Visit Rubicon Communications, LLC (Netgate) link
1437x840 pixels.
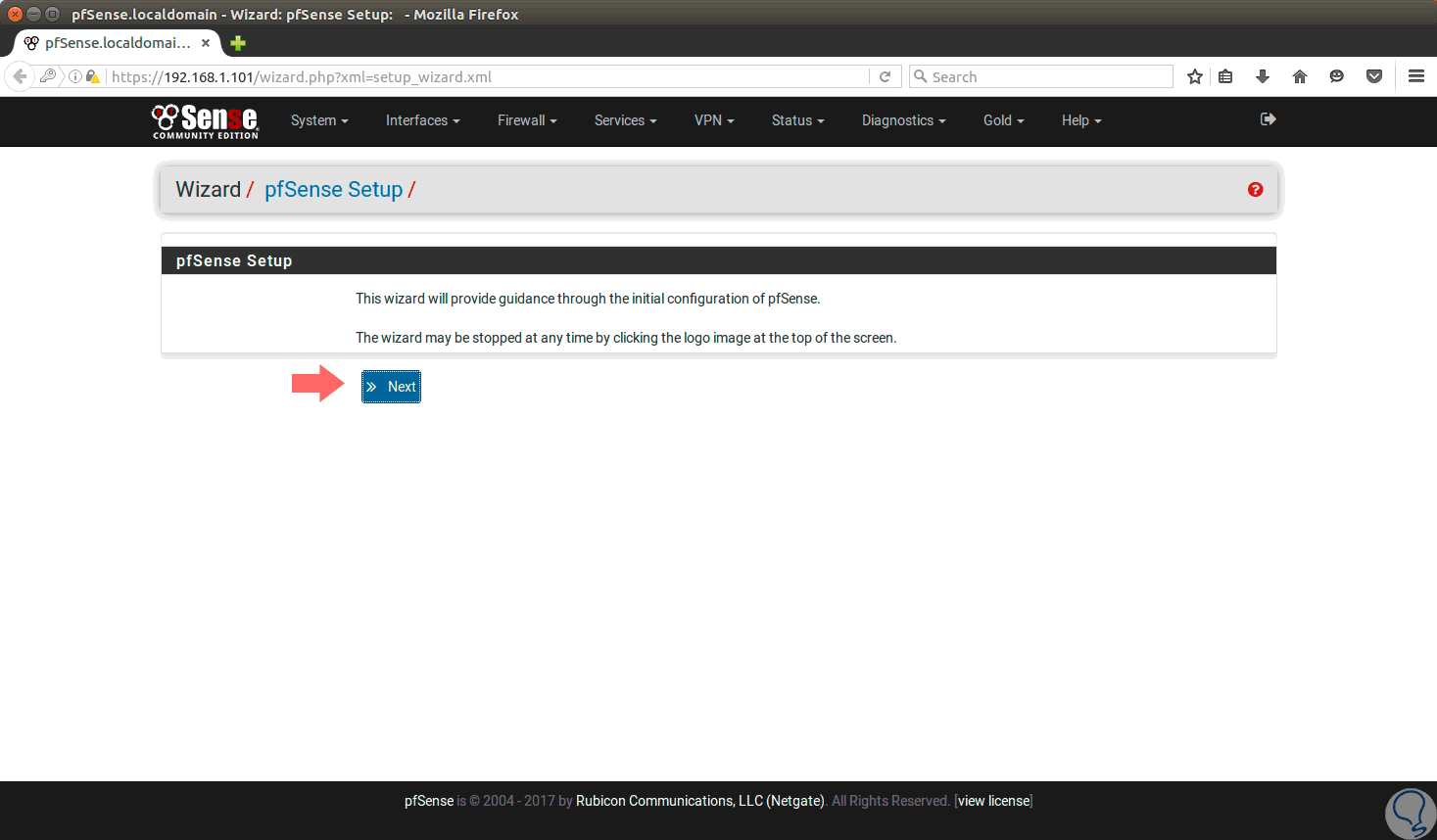[700, 801]
